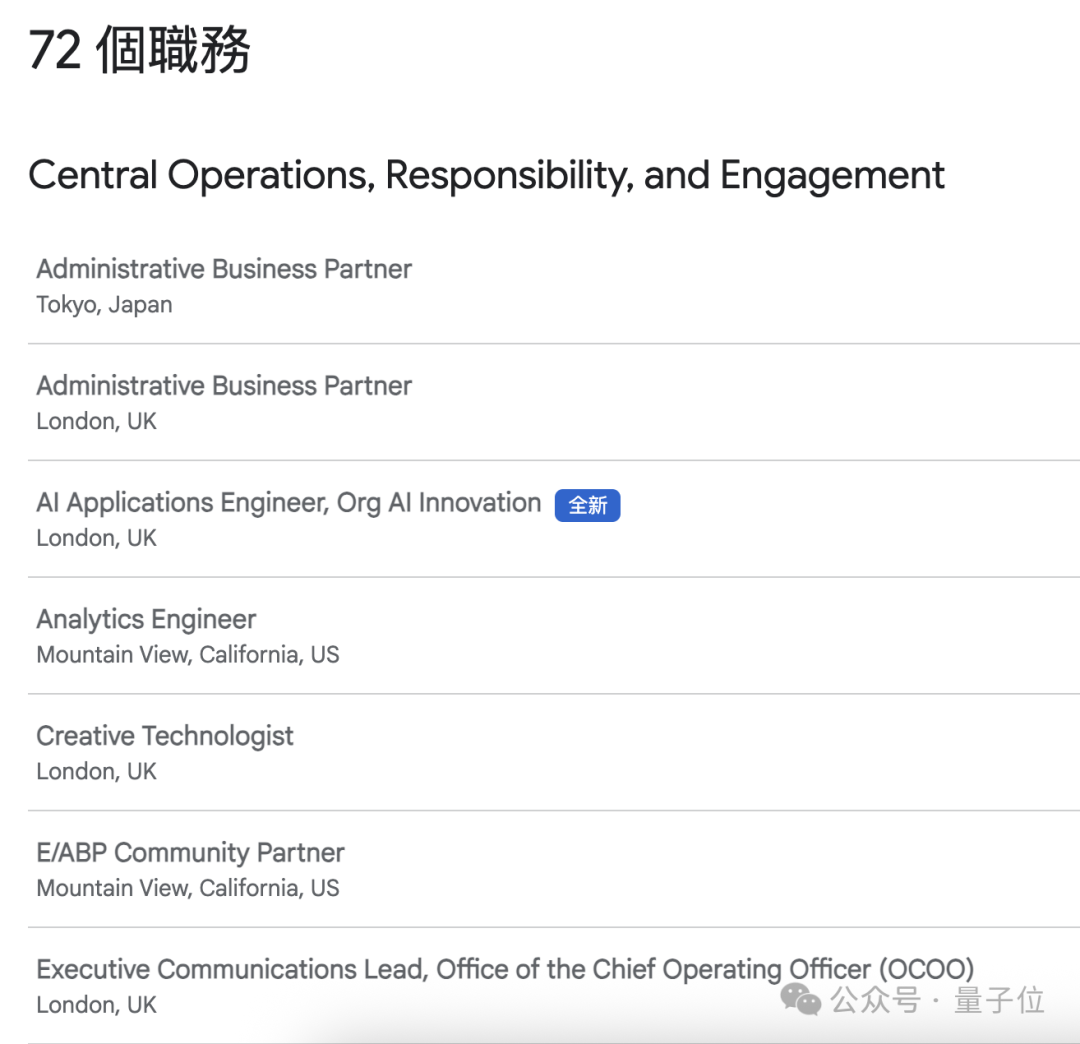This screenshot has height=1044, width=1080.
Task: Click London, UK beneath Creative Technologist
Action: pos(96,771)
